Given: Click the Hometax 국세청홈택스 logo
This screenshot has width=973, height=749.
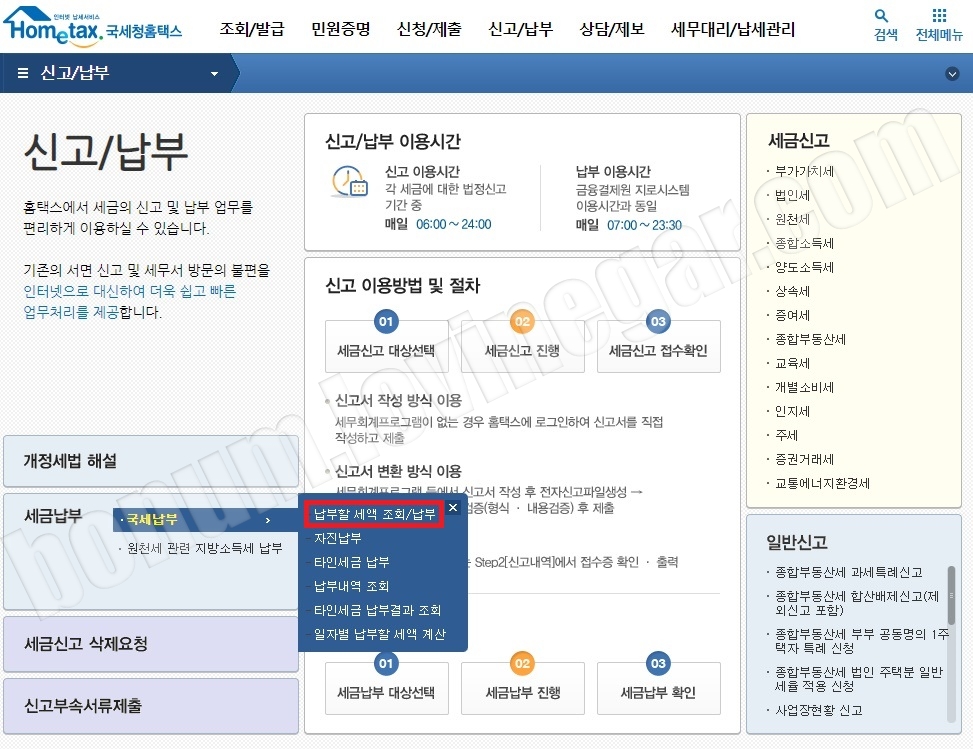Looking at the screenshot, I should (x=90, y=28).
